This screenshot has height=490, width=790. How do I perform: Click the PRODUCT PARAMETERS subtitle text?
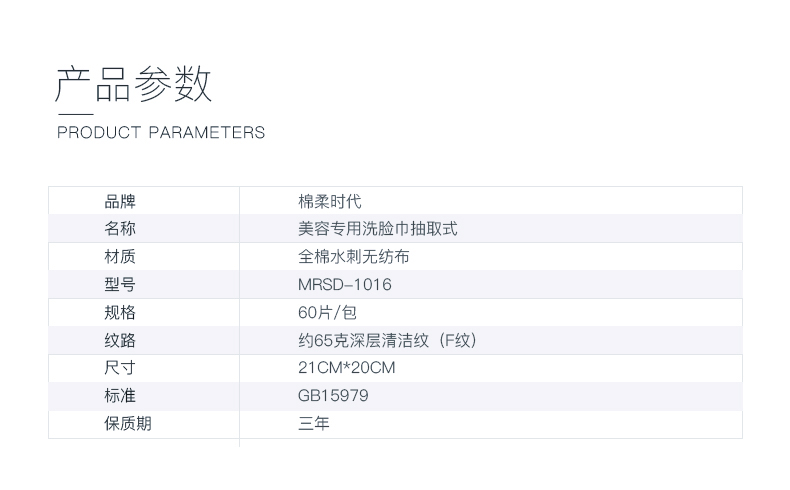coord(161,132)
